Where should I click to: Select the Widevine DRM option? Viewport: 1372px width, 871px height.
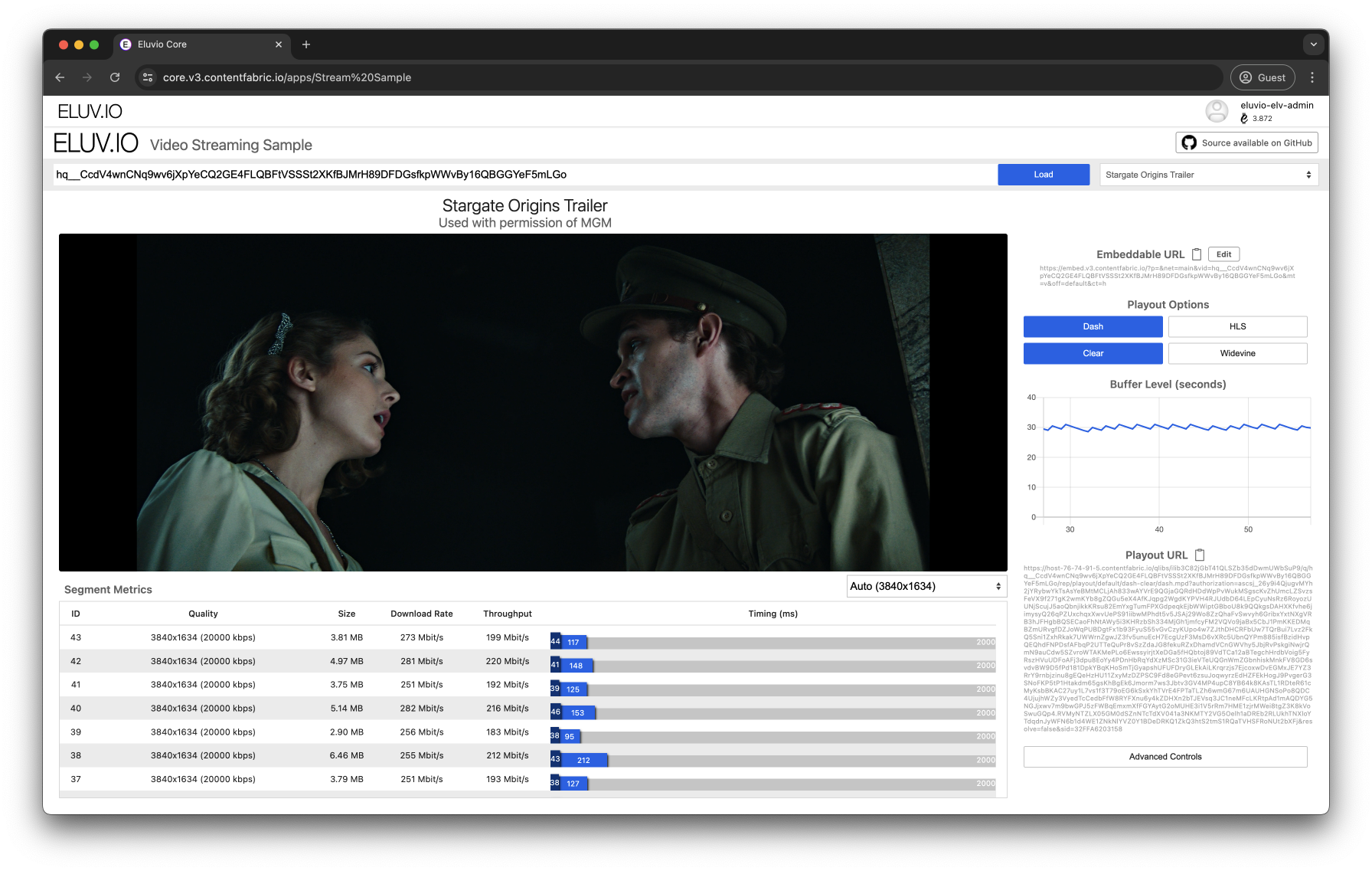[x=1237, y=353]
